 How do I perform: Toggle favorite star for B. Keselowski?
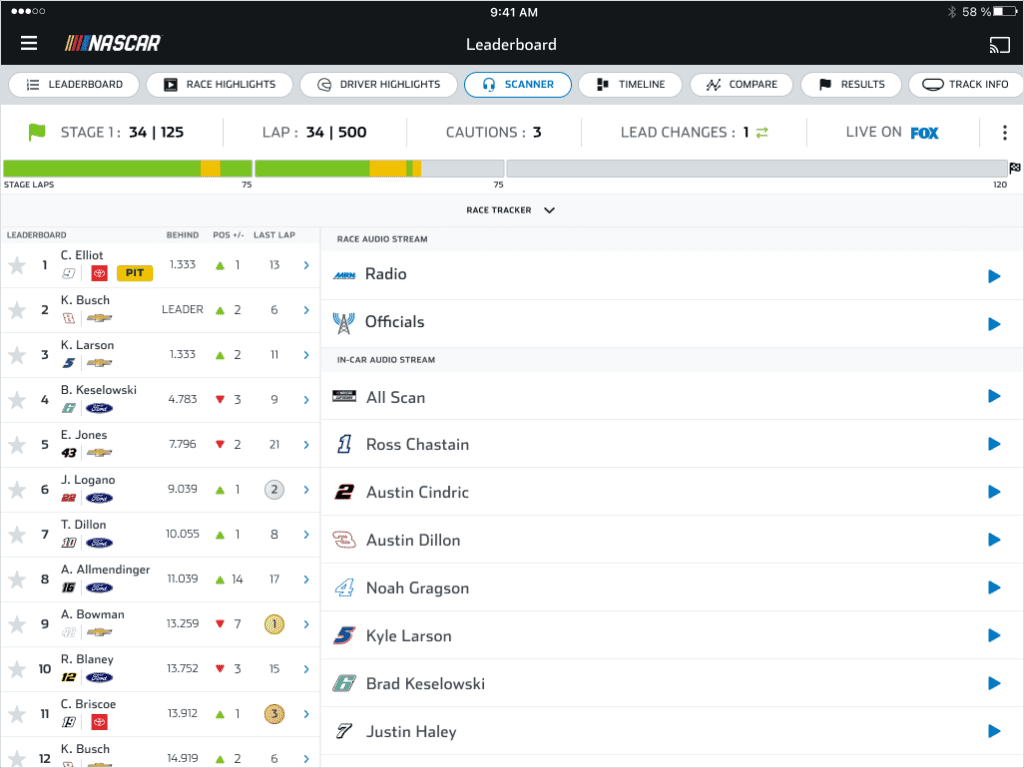tap(17, 400)
